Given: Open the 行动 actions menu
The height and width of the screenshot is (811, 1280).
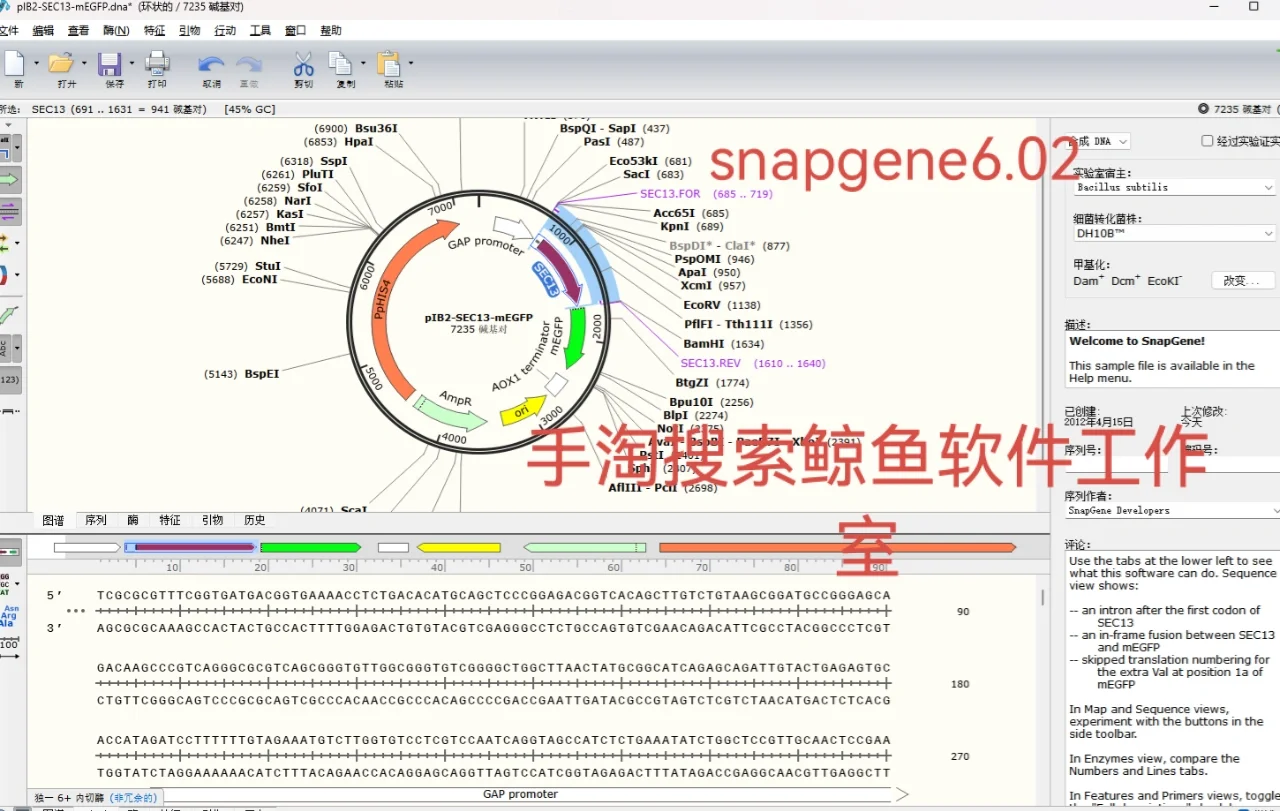Looking at the screenshot, I should pos(225,31).
